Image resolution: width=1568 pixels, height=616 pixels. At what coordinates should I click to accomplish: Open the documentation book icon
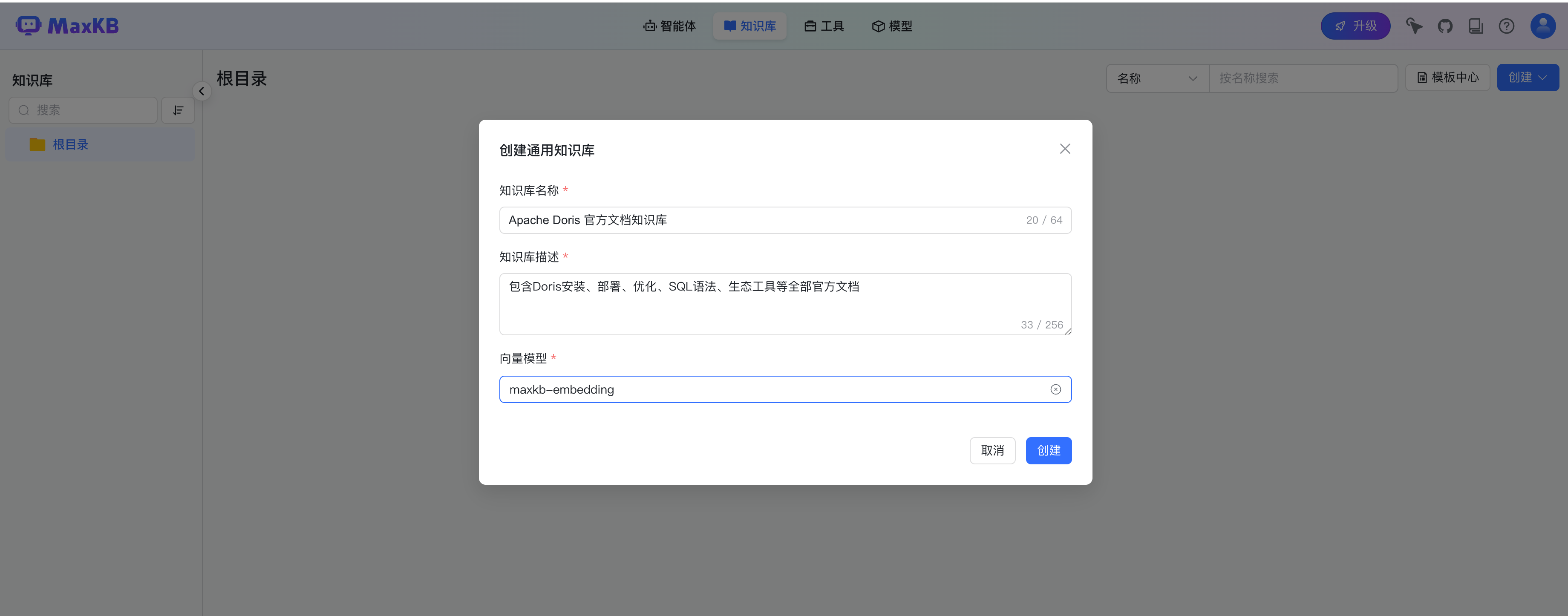pos(1476,26)
